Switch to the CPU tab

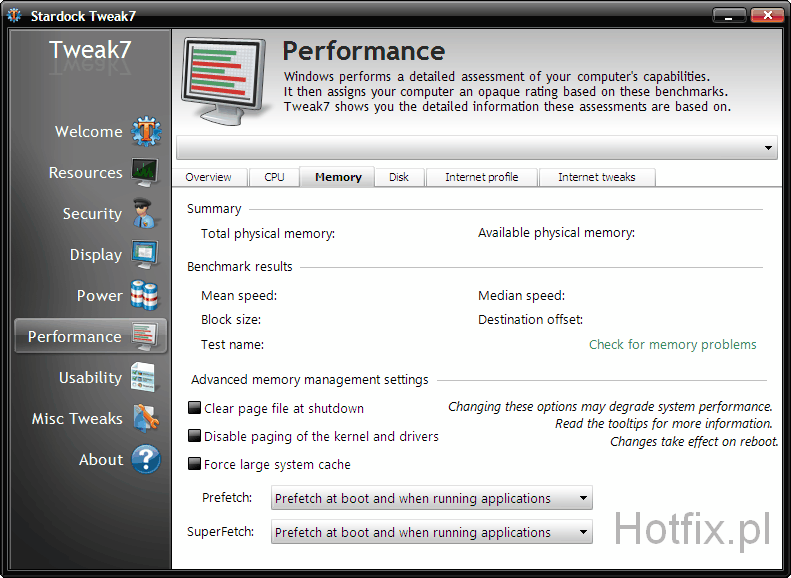pos(274,177)
